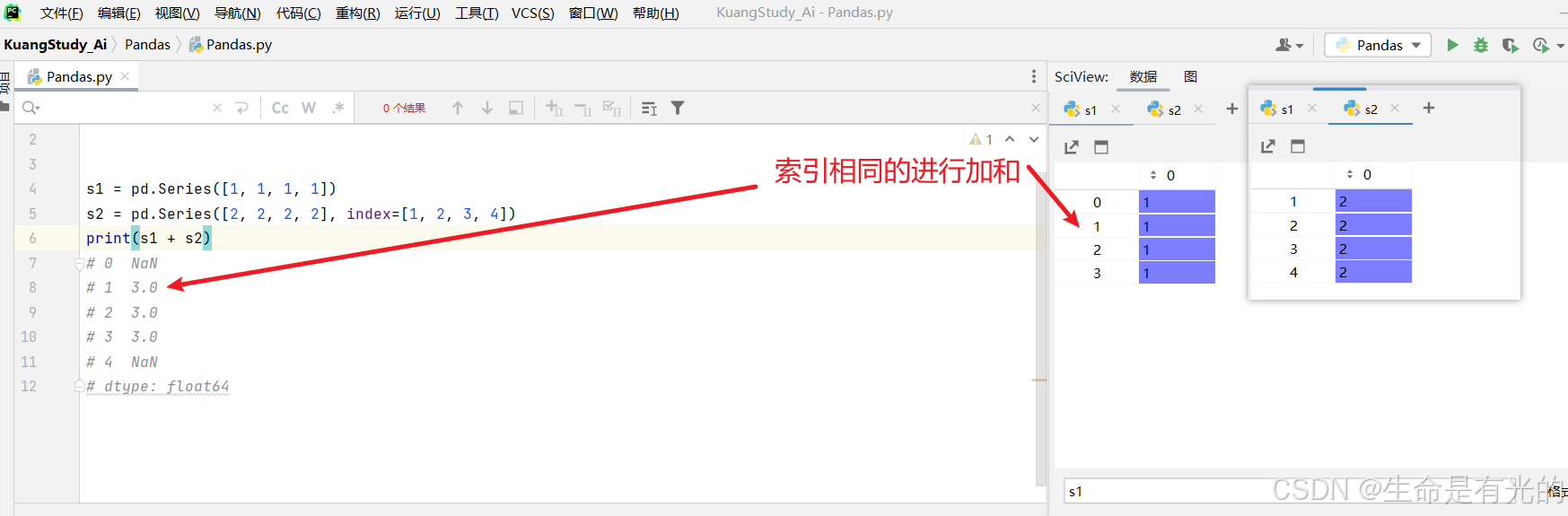Open the 文件(F) menu
Image resolution: width=1568 pixels, height=516 pixels.
coord(61,13)
